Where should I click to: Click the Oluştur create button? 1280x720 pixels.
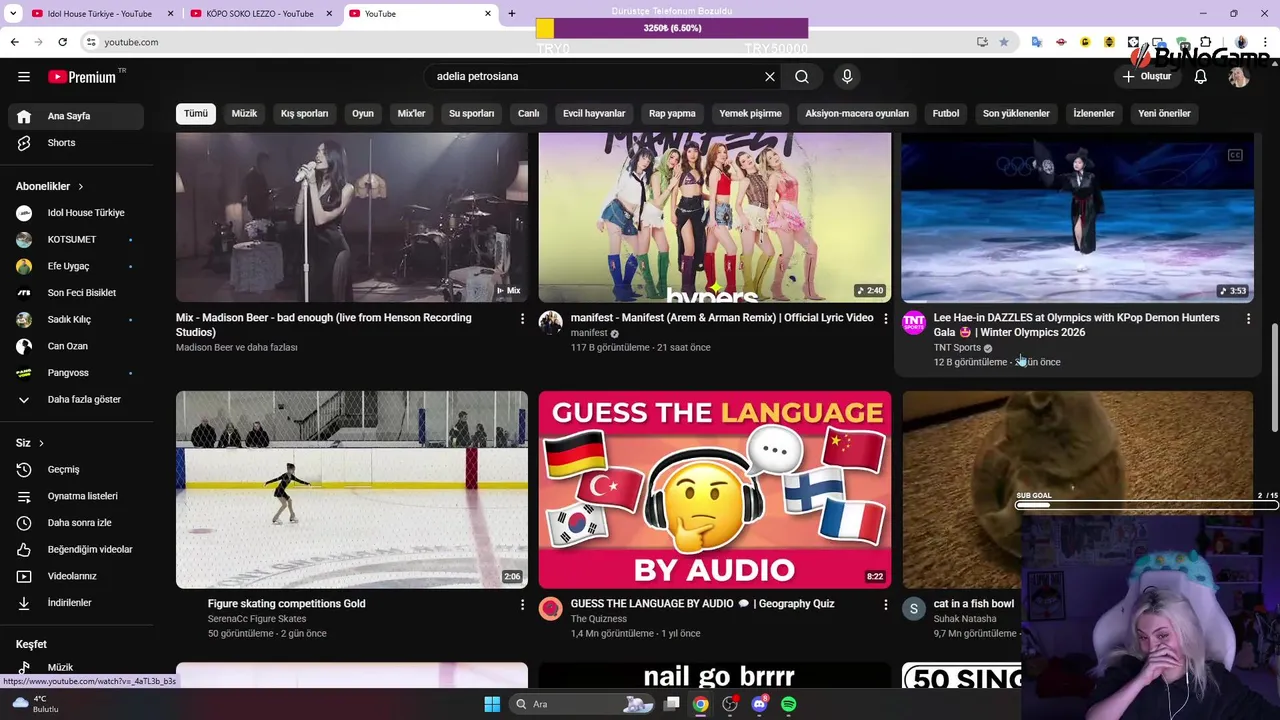1147,76
